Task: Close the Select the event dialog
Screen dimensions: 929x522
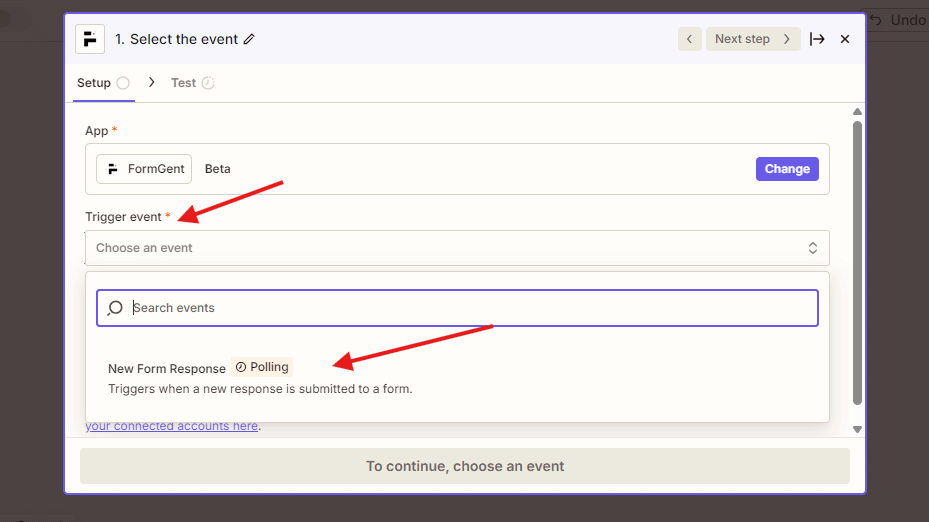Action: pyautogui.click(x=845, y=39)
